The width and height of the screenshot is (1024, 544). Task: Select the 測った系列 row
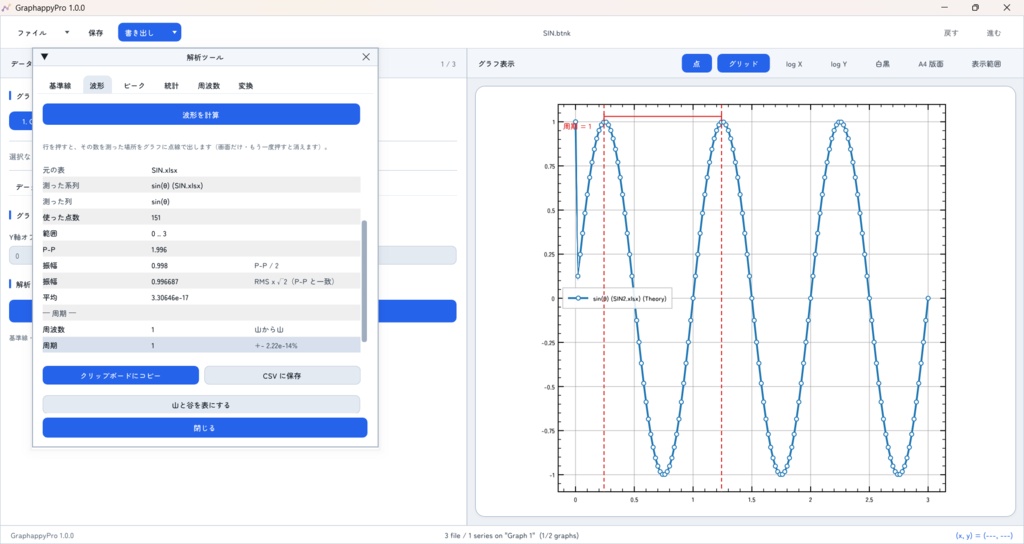click(x=201, y=185)
